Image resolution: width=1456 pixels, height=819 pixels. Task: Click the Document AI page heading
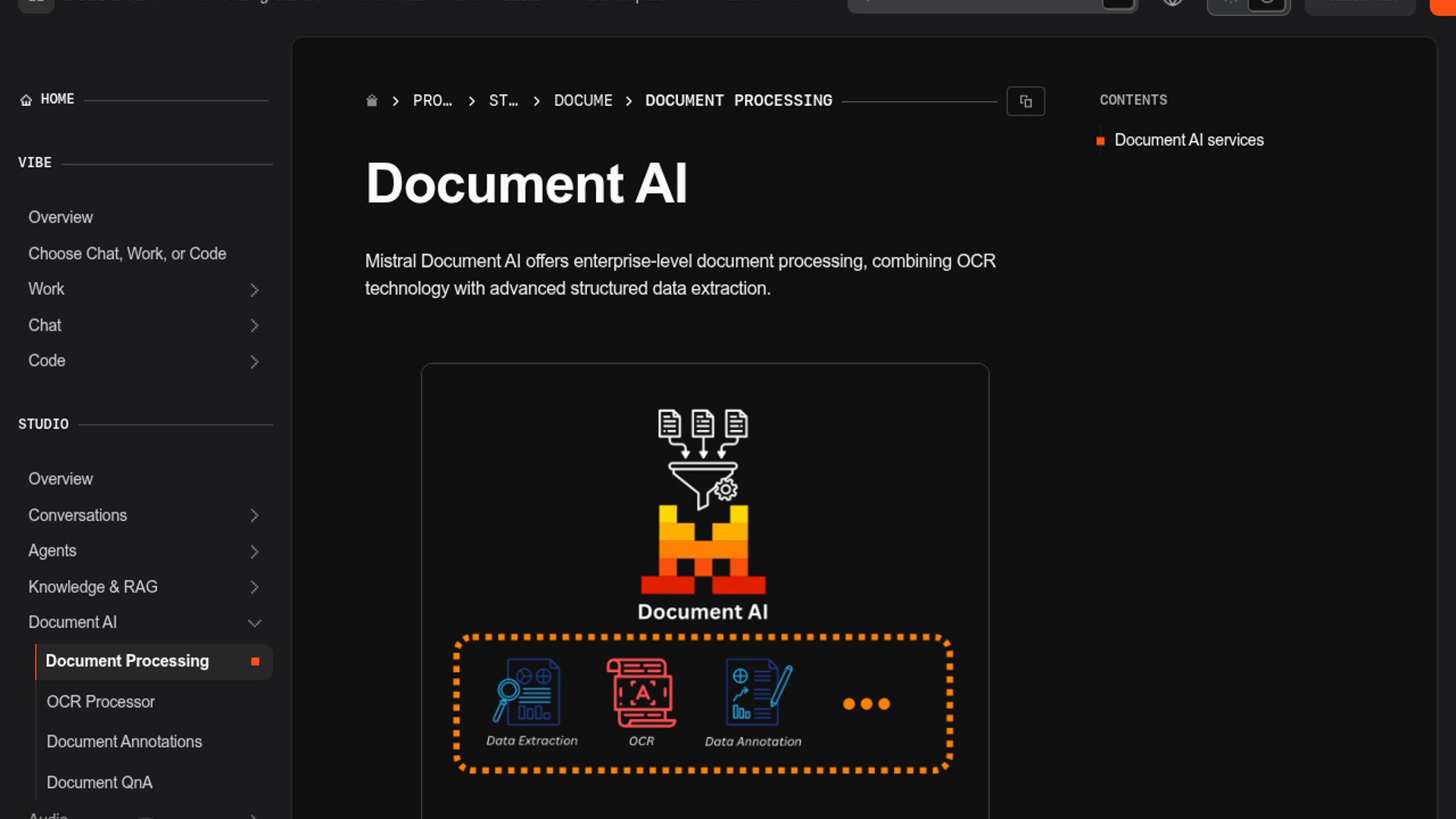pos(526,184)
